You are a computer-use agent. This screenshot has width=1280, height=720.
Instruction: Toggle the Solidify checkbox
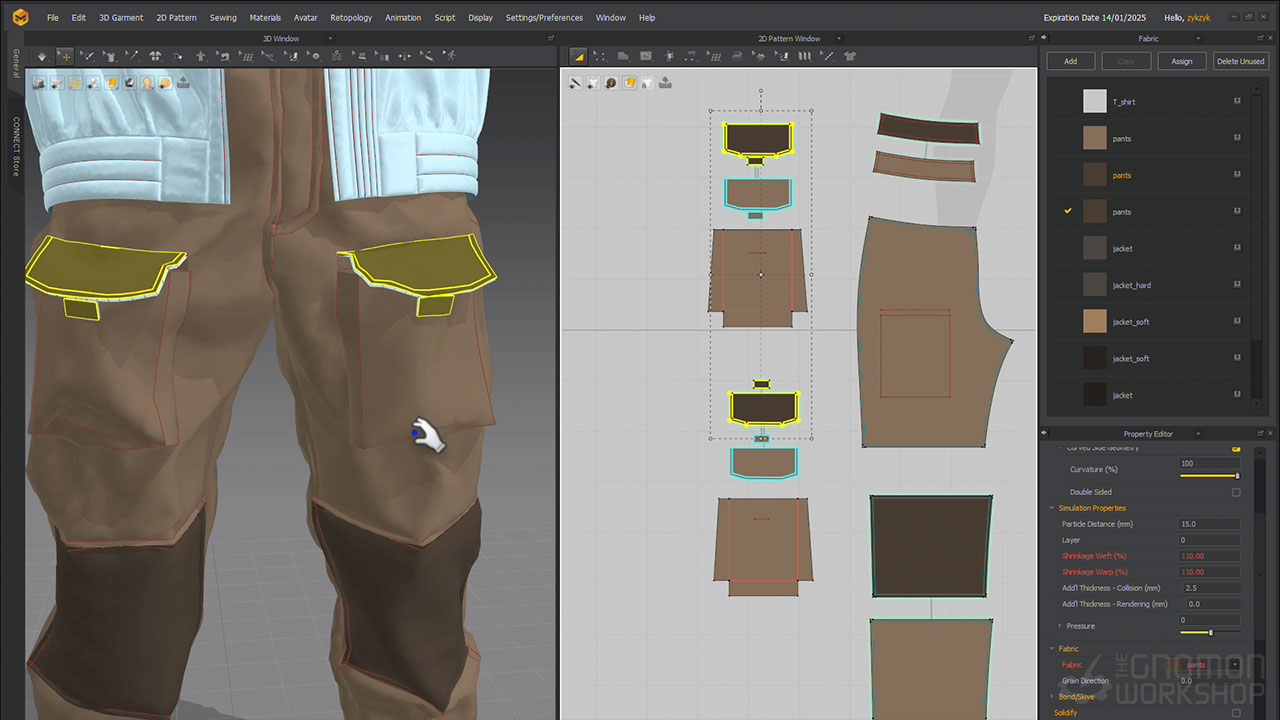point(1236,713)
